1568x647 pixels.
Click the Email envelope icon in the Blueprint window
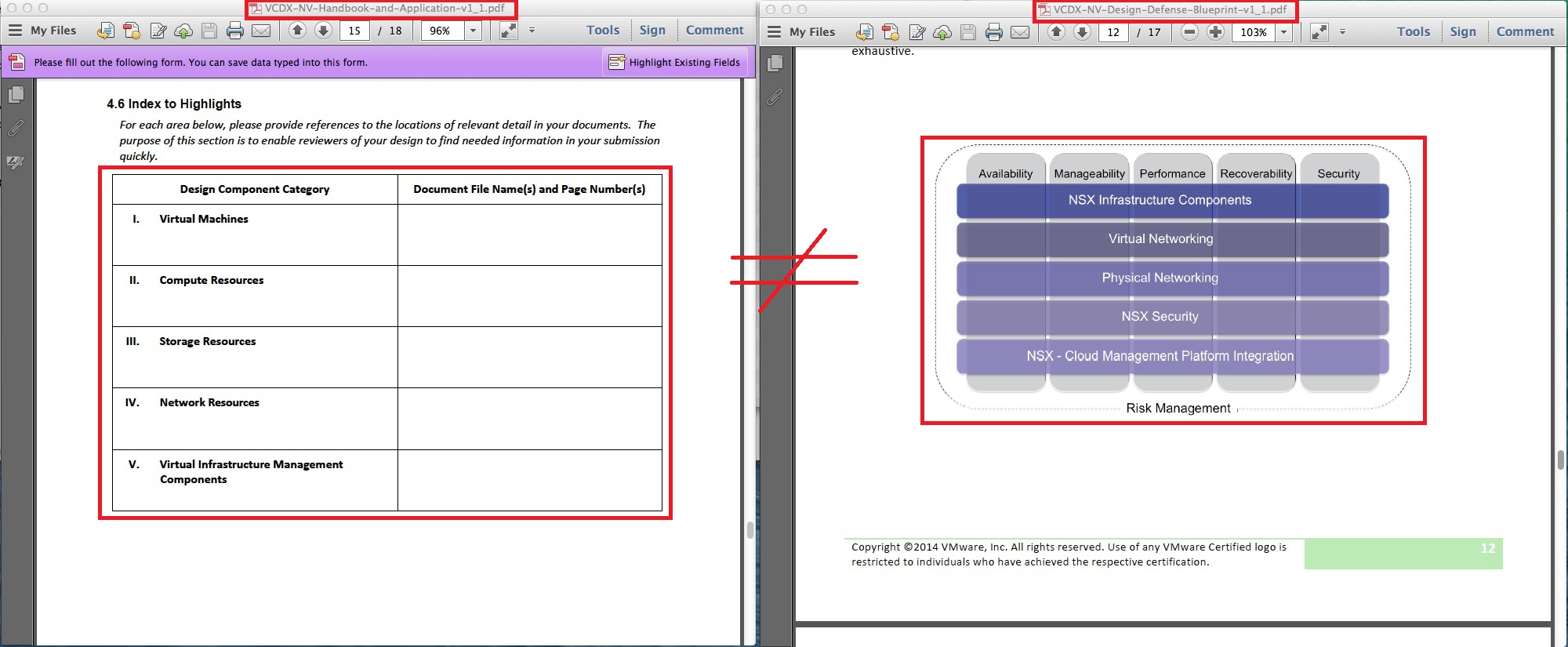point(1020,32)
